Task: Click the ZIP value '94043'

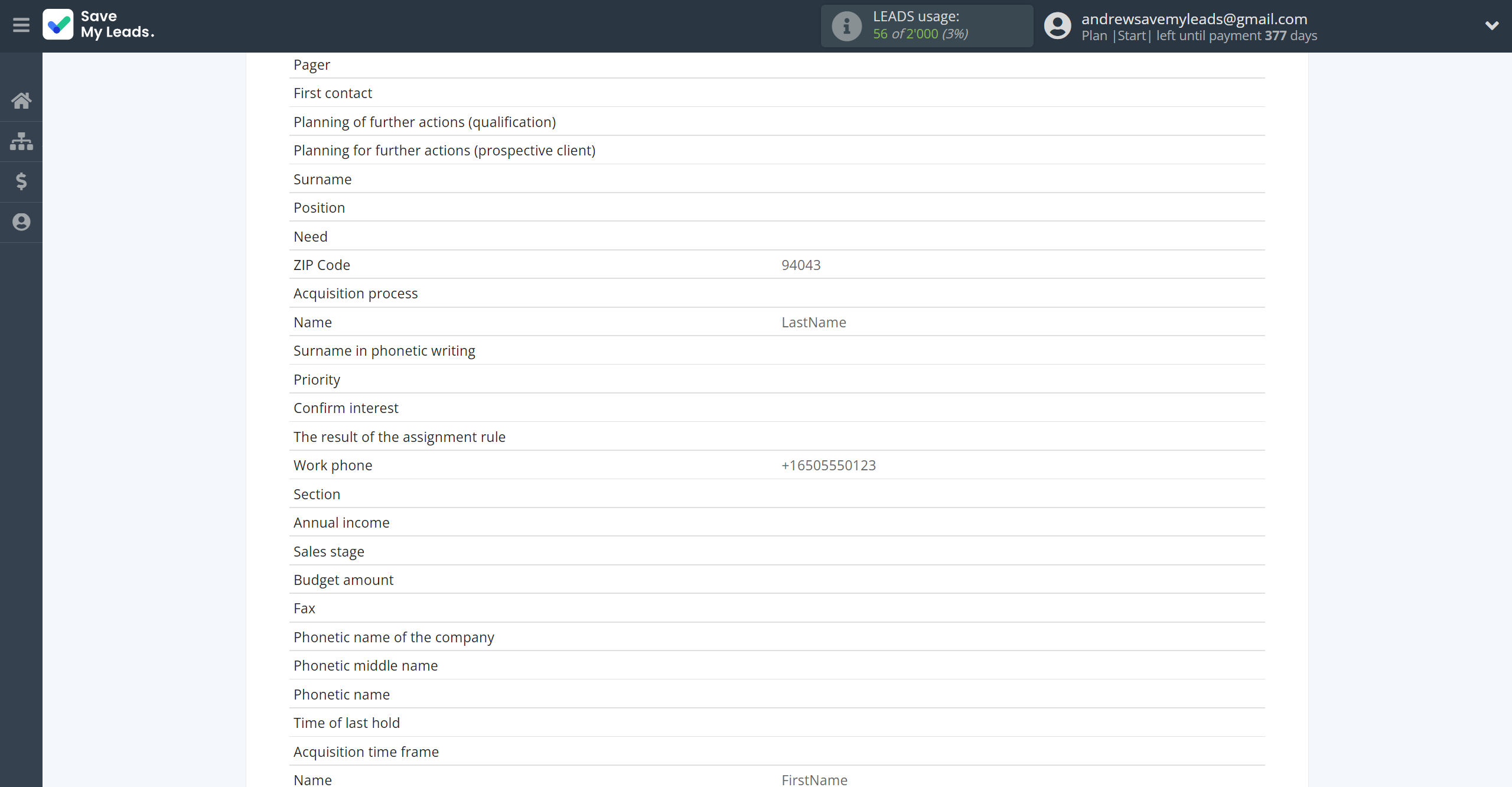Action: (801, 265)
